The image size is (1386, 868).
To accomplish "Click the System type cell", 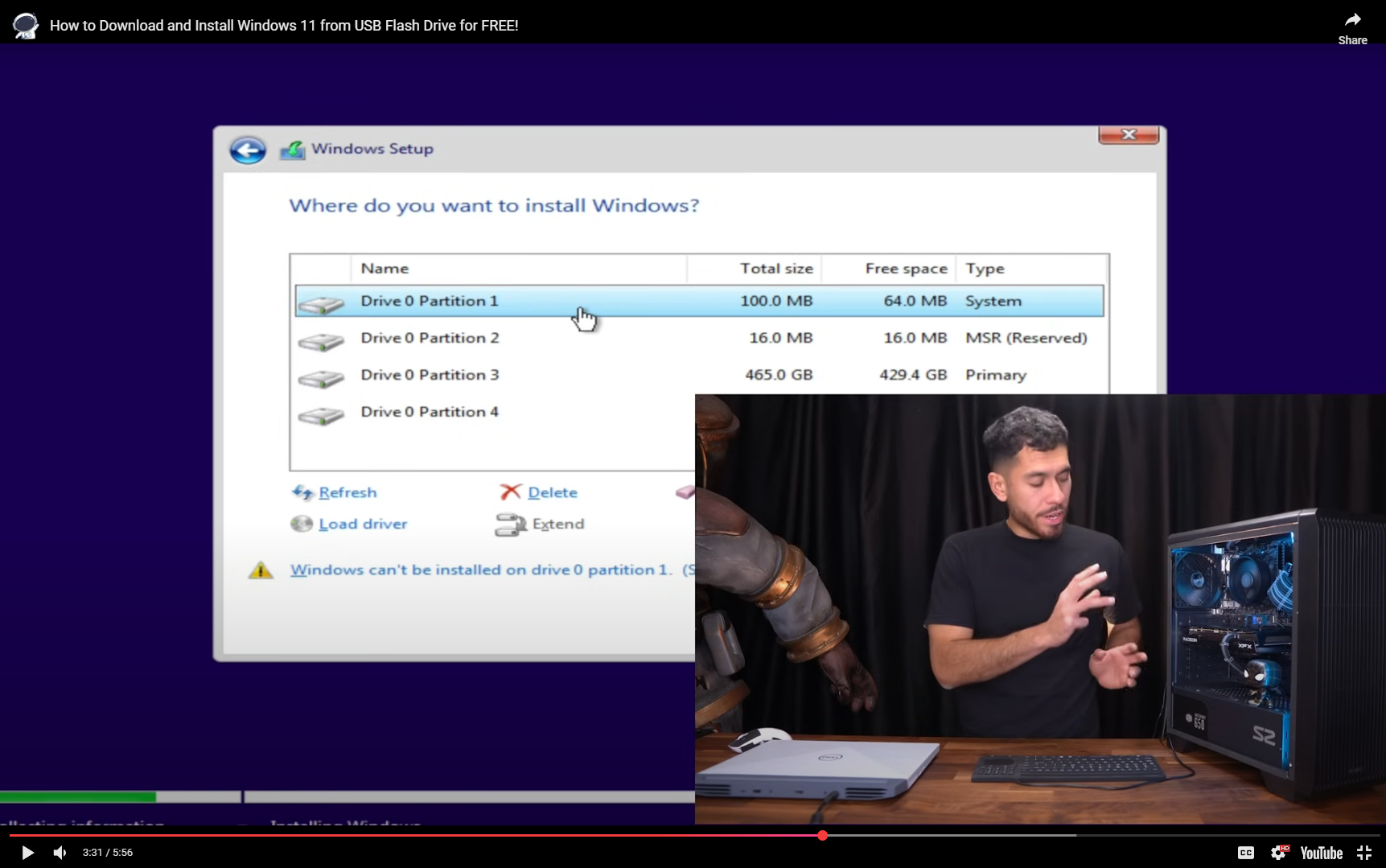I will [x=993, y=301].
